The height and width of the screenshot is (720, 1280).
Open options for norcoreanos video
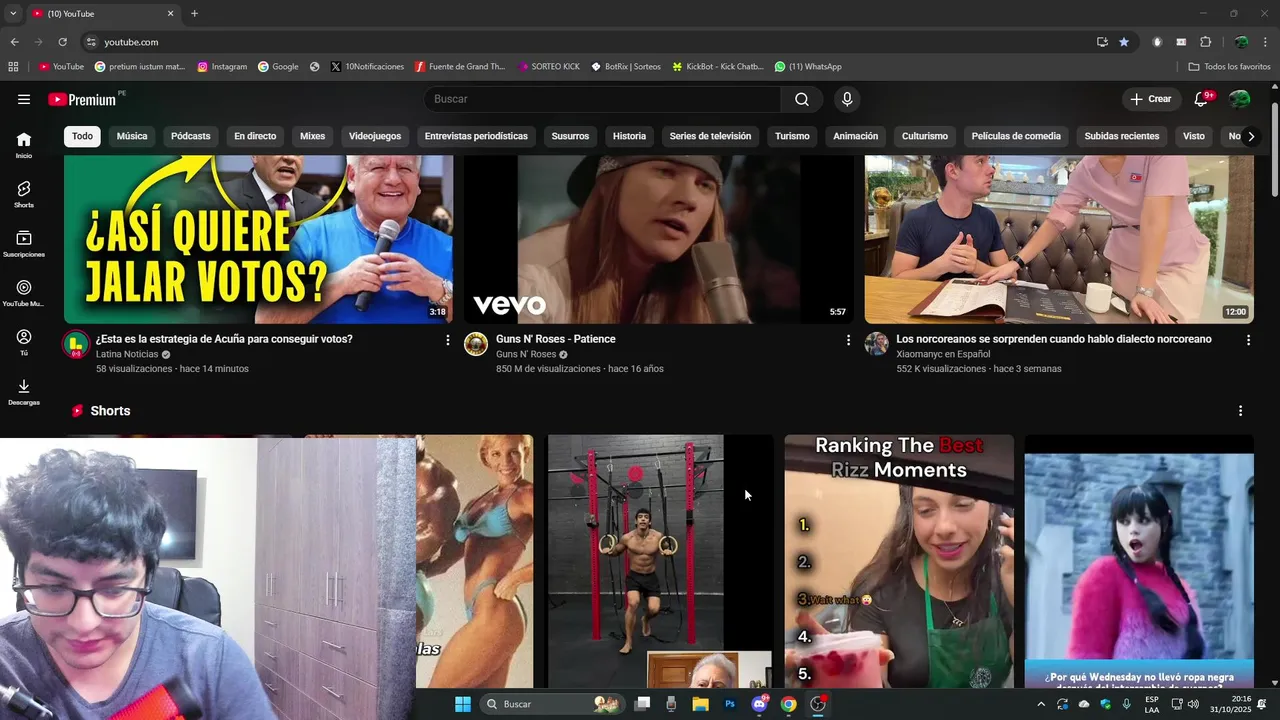(x=1248, y=340)
